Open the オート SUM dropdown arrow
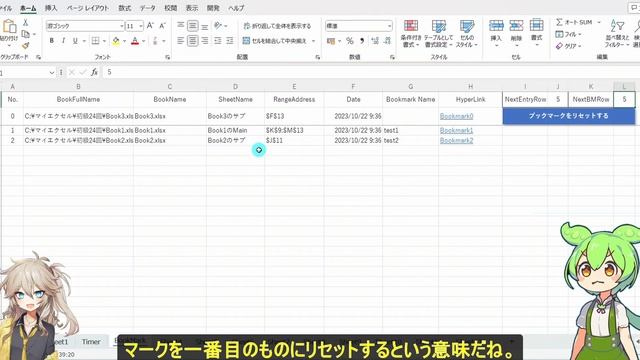The image size is (640, 360). tap(599, 22)
